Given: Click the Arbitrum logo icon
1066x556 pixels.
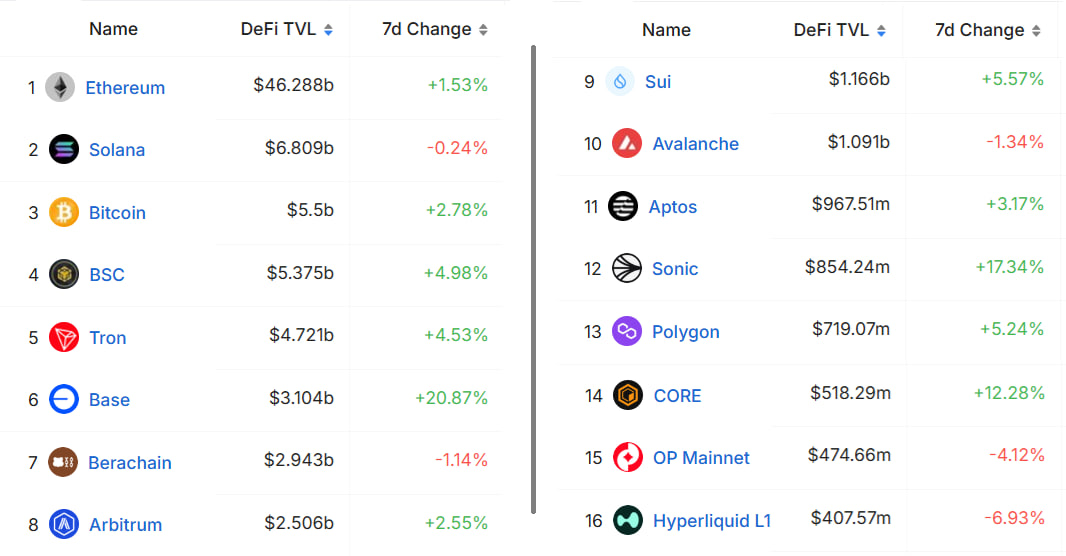Looking at the screenshot, I should pos(64,524).
